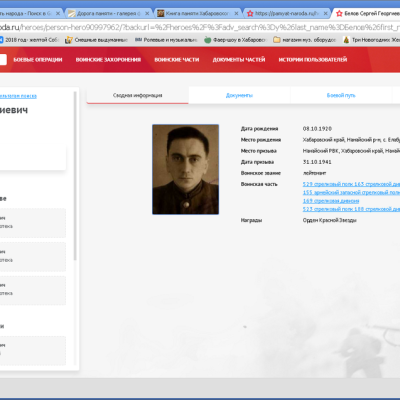Viewport: 400px width, 400px height.
Task: Select the 'Сводная информация' tab
Action: point(138,95)
